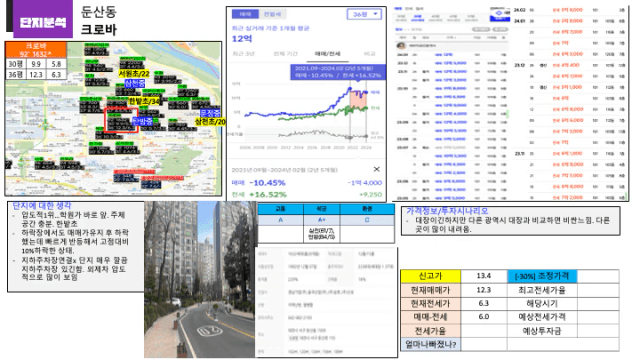Click the 한밭초/34 yellow map label
The width and height of the screenshot is (640, 360).
(x=144, y=101)
